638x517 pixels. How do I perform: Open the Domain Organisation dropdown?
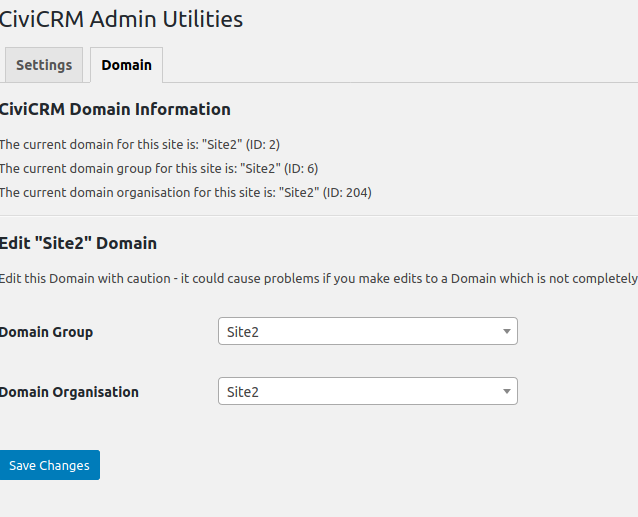pos(367,391)
